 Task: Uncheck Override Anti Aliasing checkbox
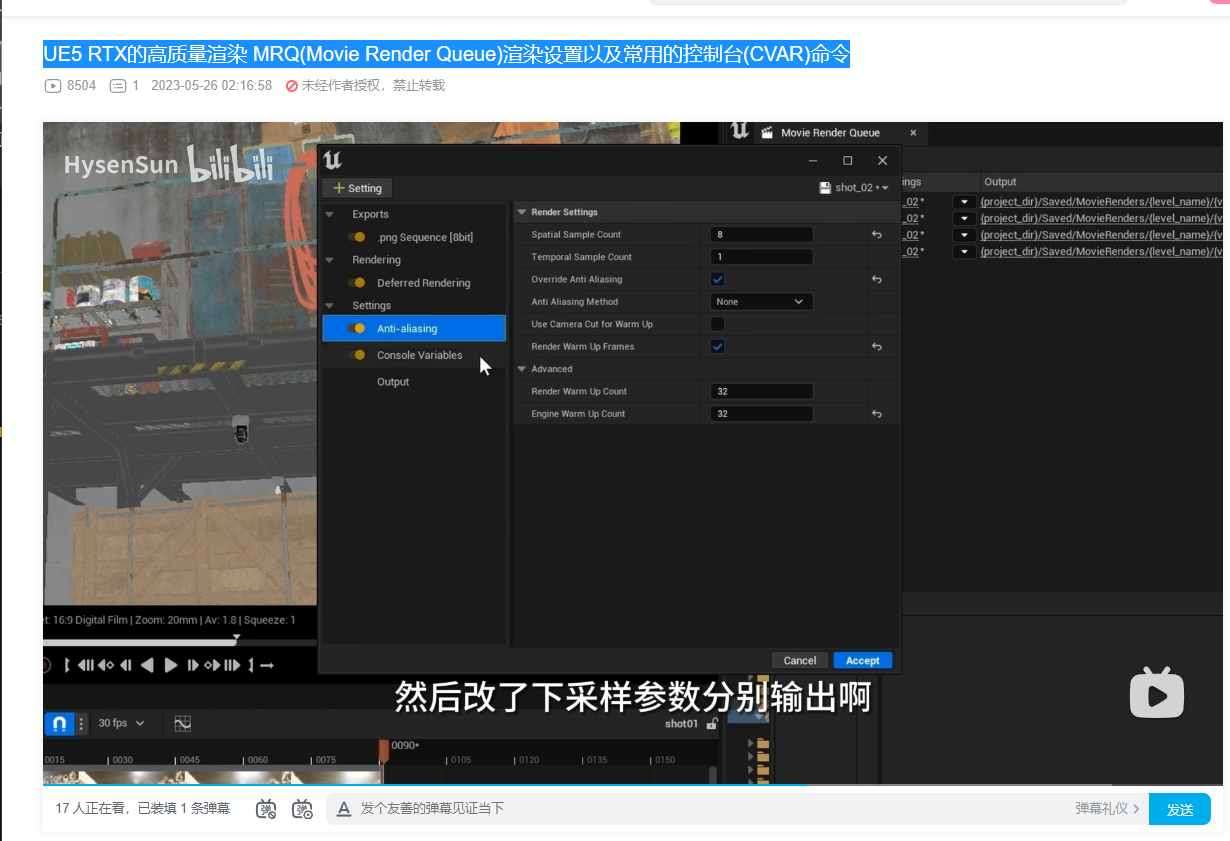pos(717,279)
